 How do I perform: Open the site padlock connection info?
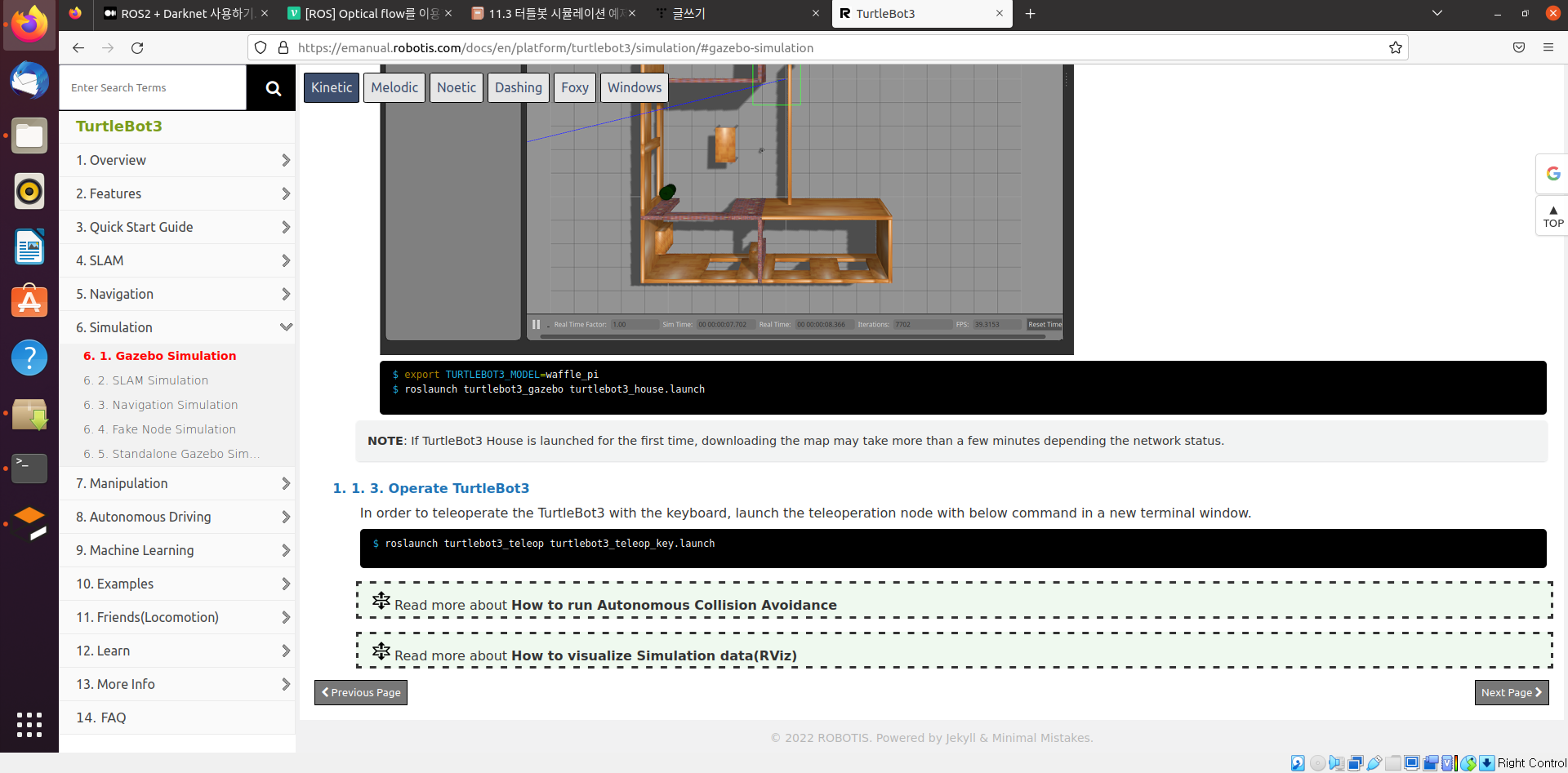(x=283, y=47)
